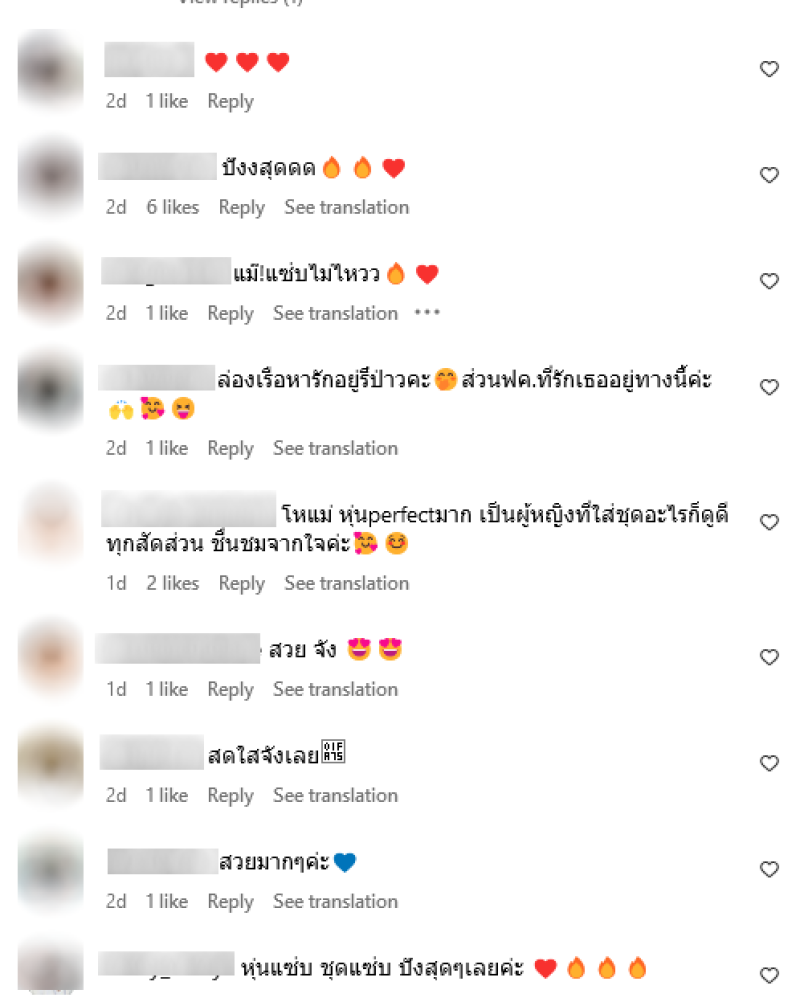Image resolution: width=800 pixels, height=998 pixels.
Task: Reply to the 'สวย จัง' comment
Action: (x=230, y=690)
